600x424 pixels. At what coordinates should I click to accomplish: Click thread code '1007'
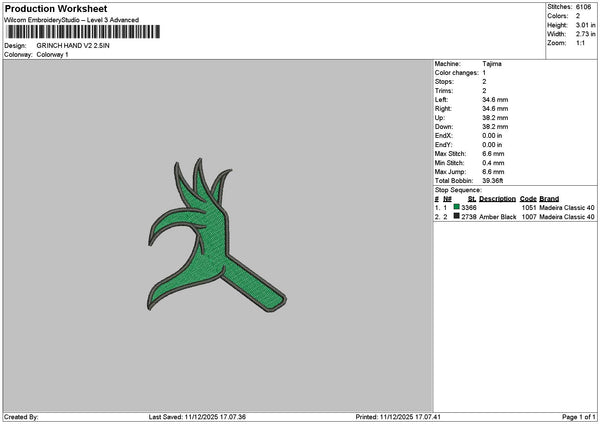[529, 217]
